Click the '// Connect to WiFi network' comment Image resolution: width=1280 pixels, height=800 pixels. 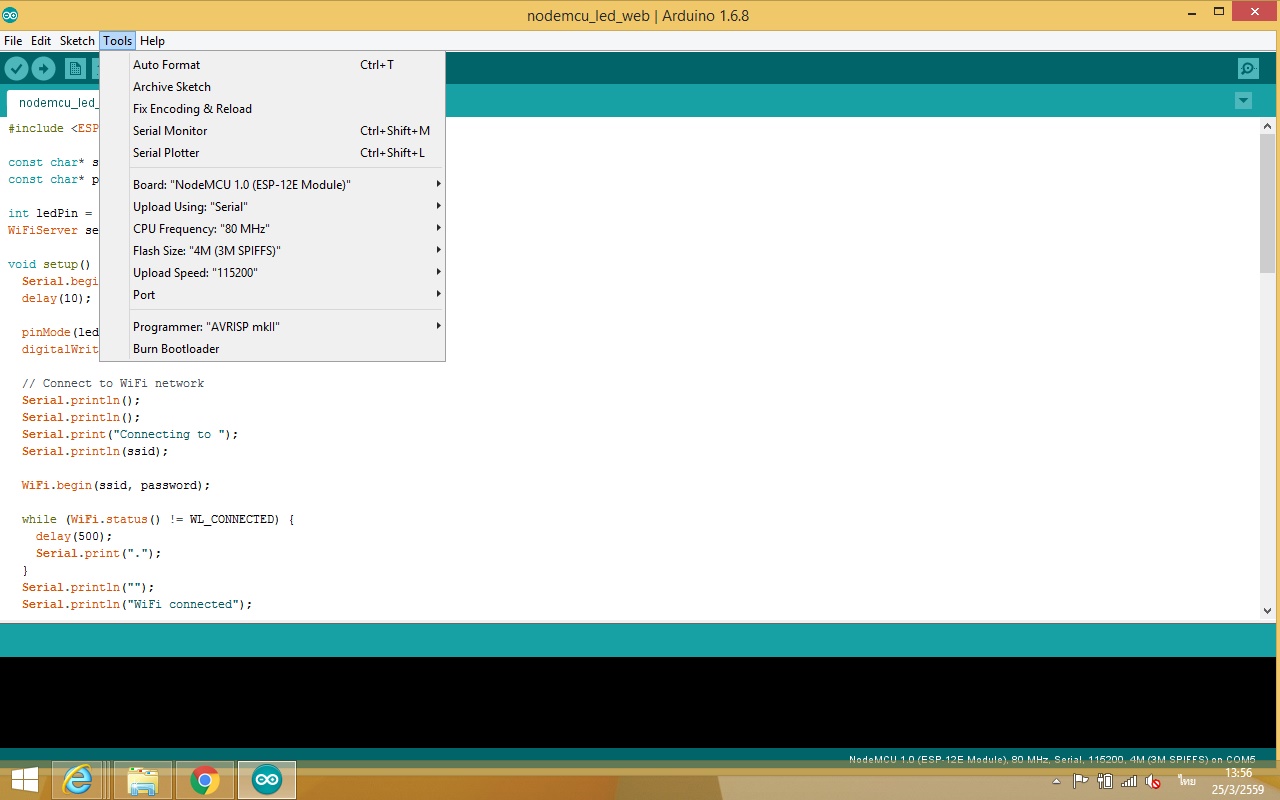[113, 383]
